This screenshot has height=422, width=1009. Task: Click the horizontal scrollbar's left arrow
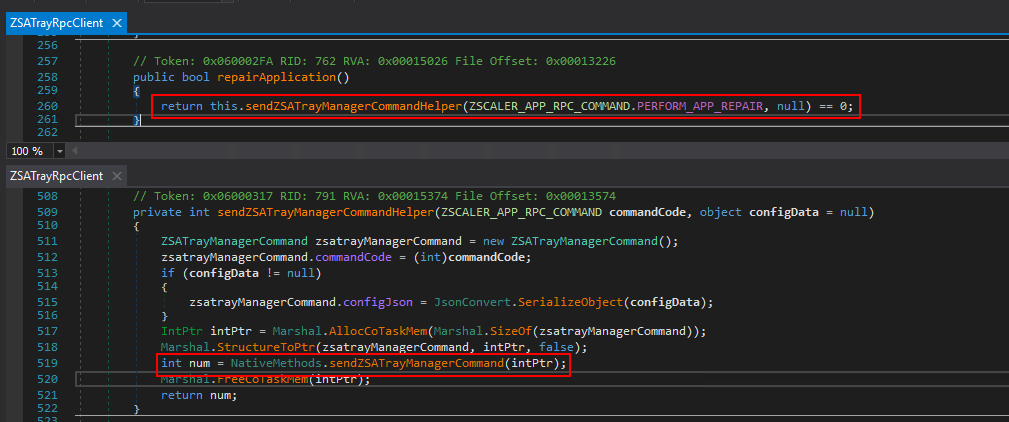tap(73, 151)
